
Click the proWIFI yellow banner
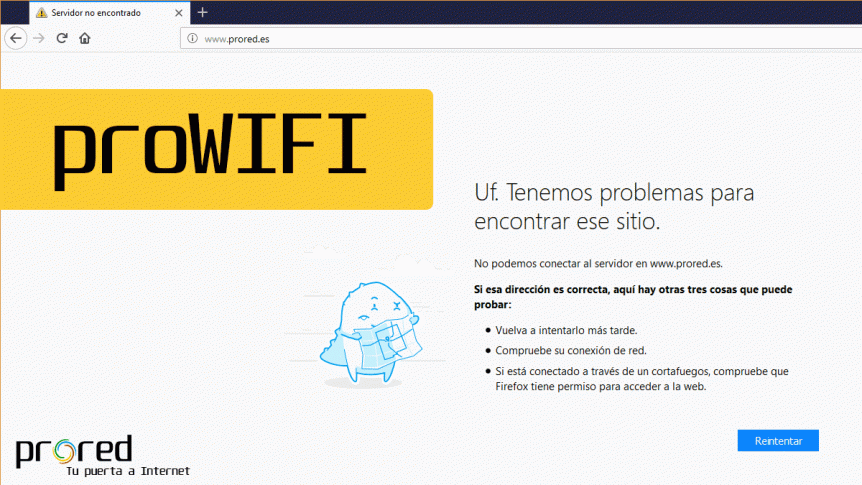point(217,150)
